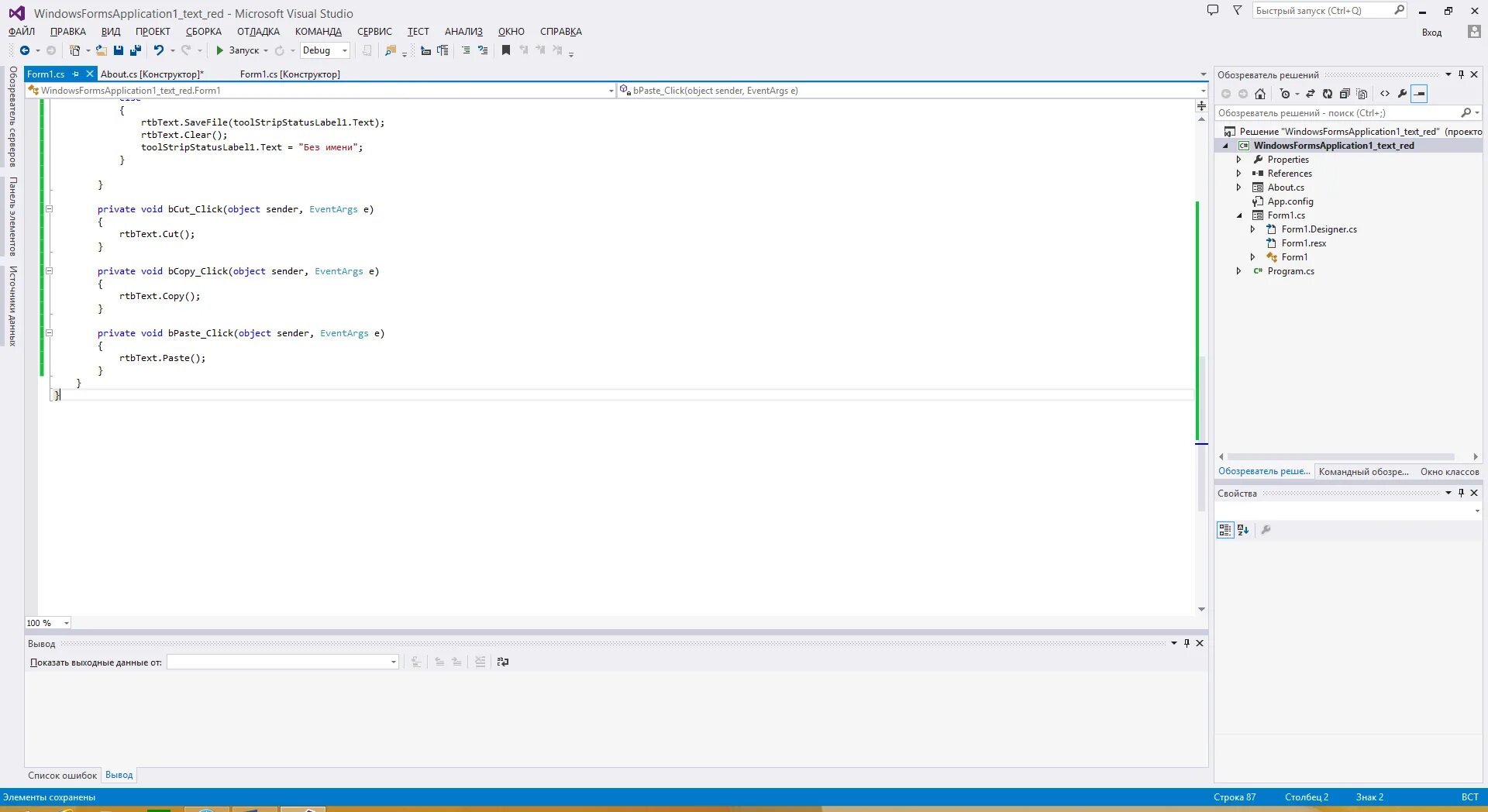
Task: Toggle Word Wrap in the Output window
Action: tap(502, 662)
